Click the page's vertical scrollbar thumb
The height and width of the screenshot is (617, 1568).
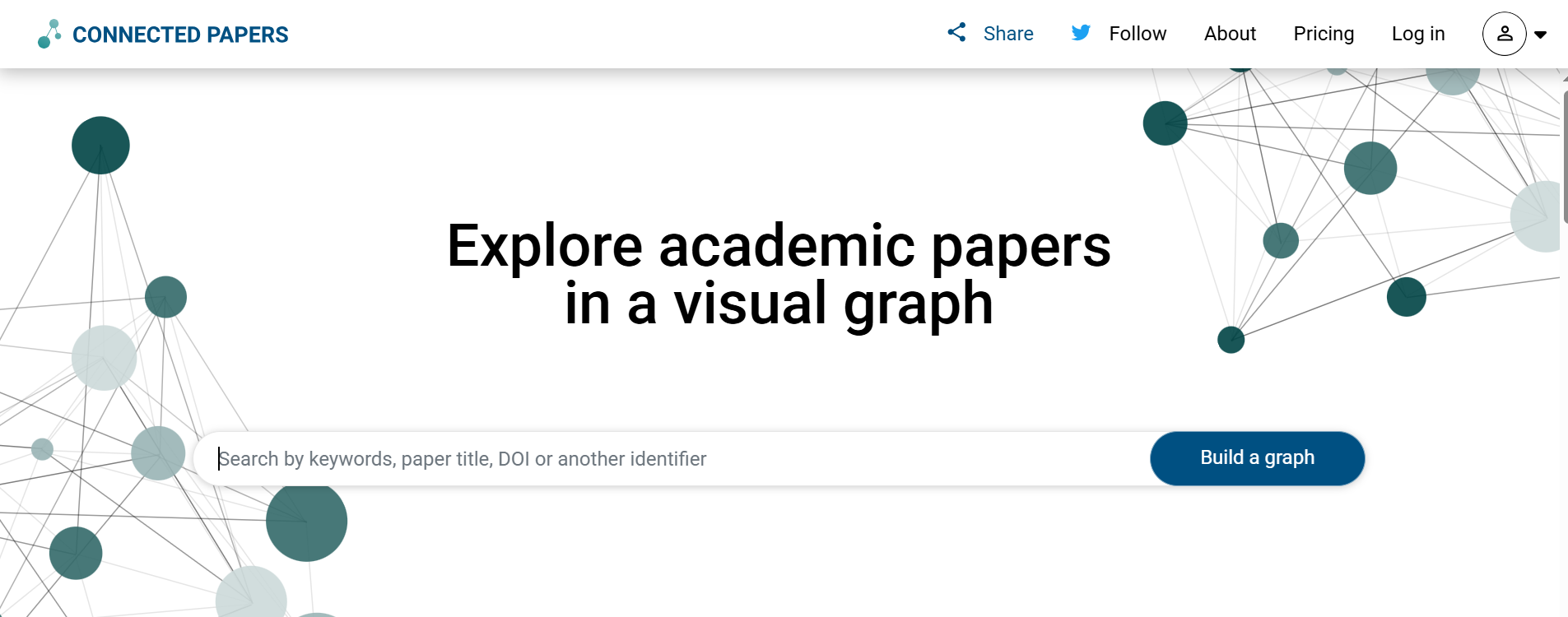pyautogui.click(x=1564, y=156)
